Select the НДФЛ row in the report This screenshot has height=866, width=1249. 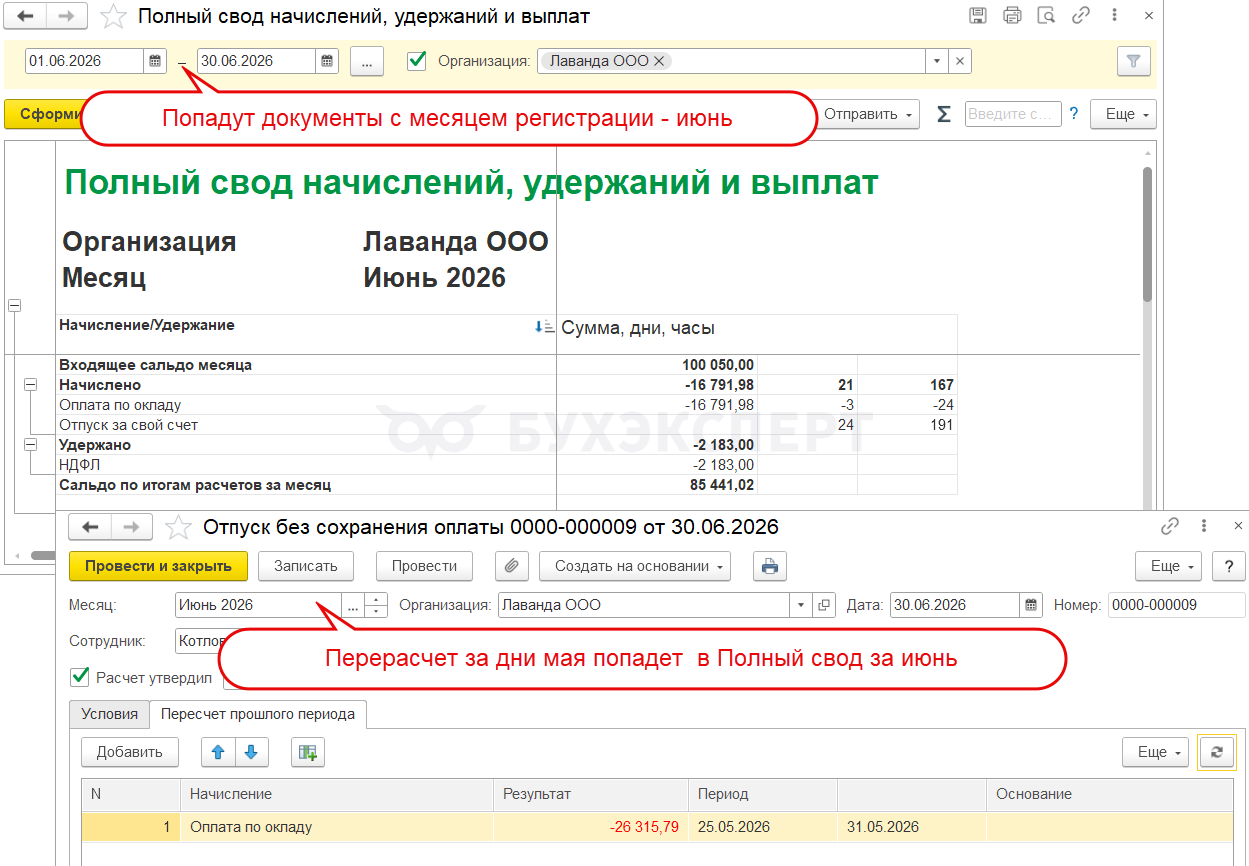coord(507,465)
